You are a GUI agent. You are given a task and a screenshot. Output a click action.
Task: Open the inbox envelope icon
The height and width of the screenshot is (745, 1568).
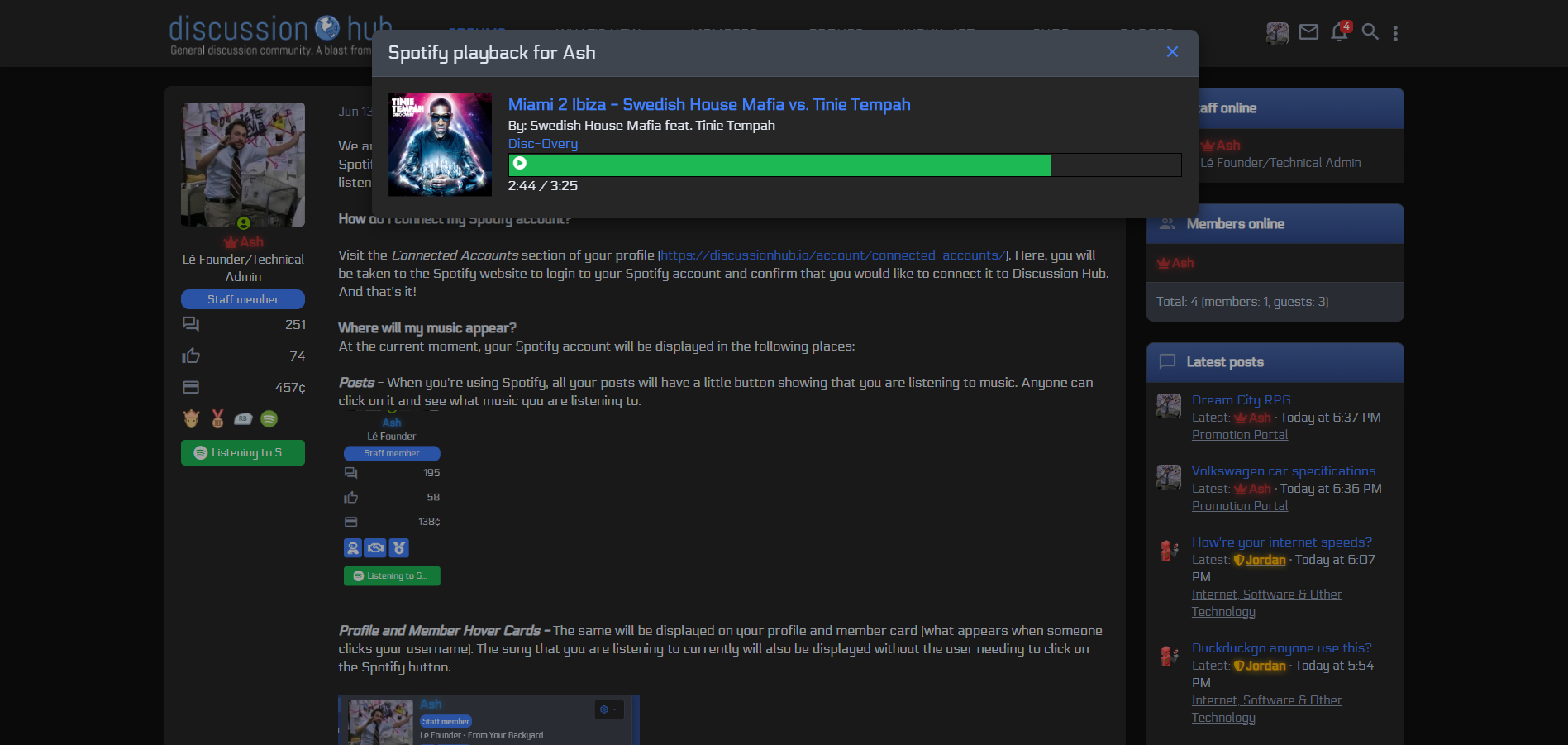1308,32
